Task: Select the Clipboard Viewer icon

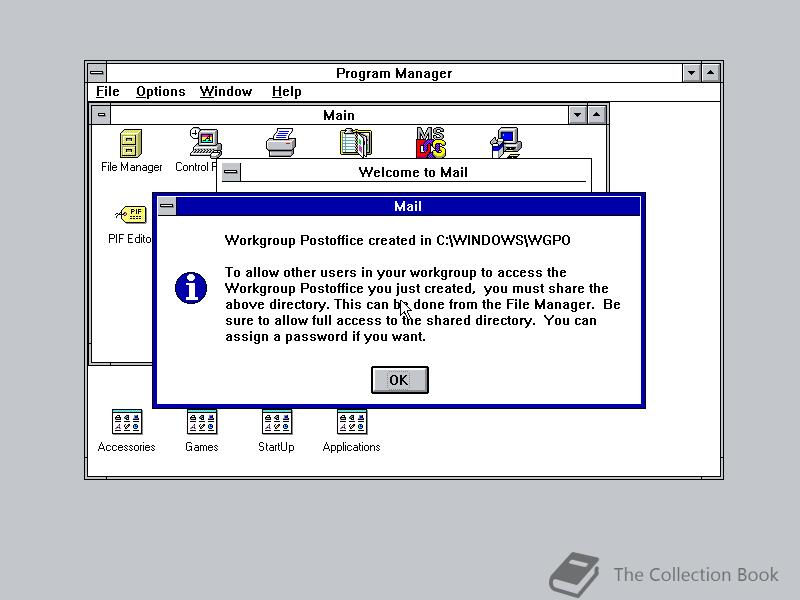Action: 356,143
